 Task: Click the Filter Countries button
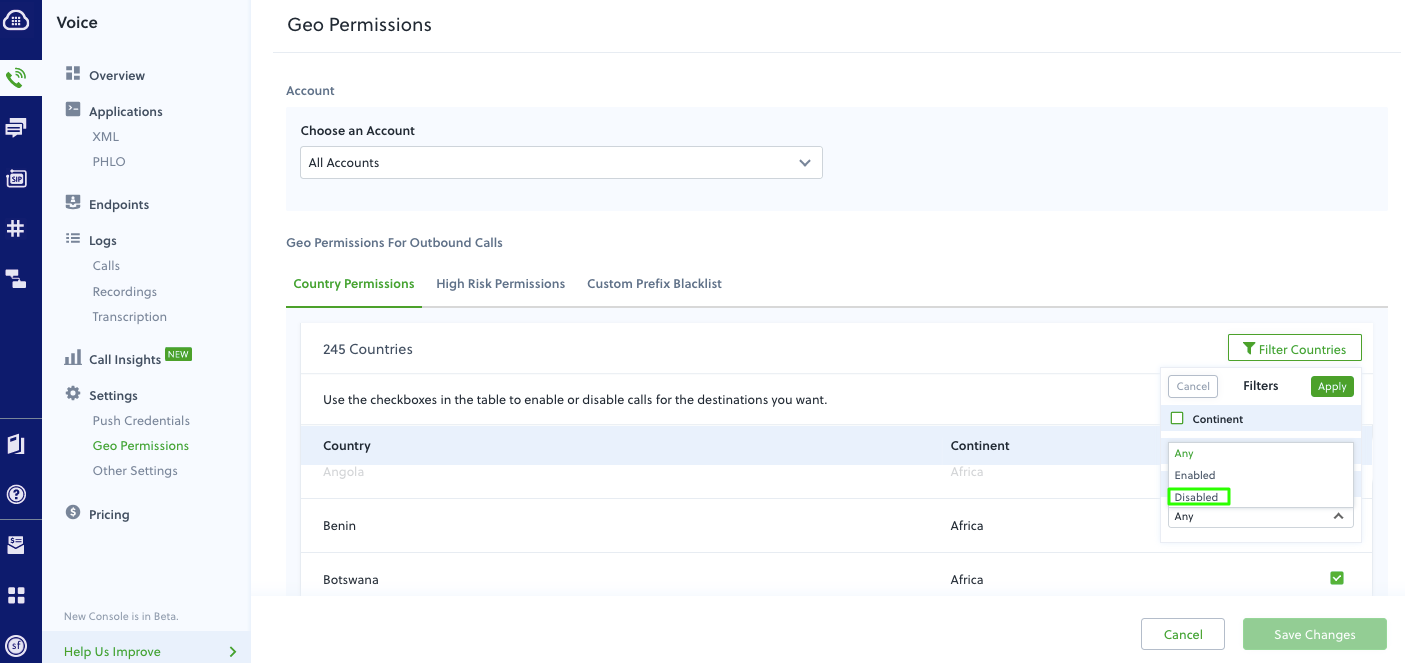1294,349
